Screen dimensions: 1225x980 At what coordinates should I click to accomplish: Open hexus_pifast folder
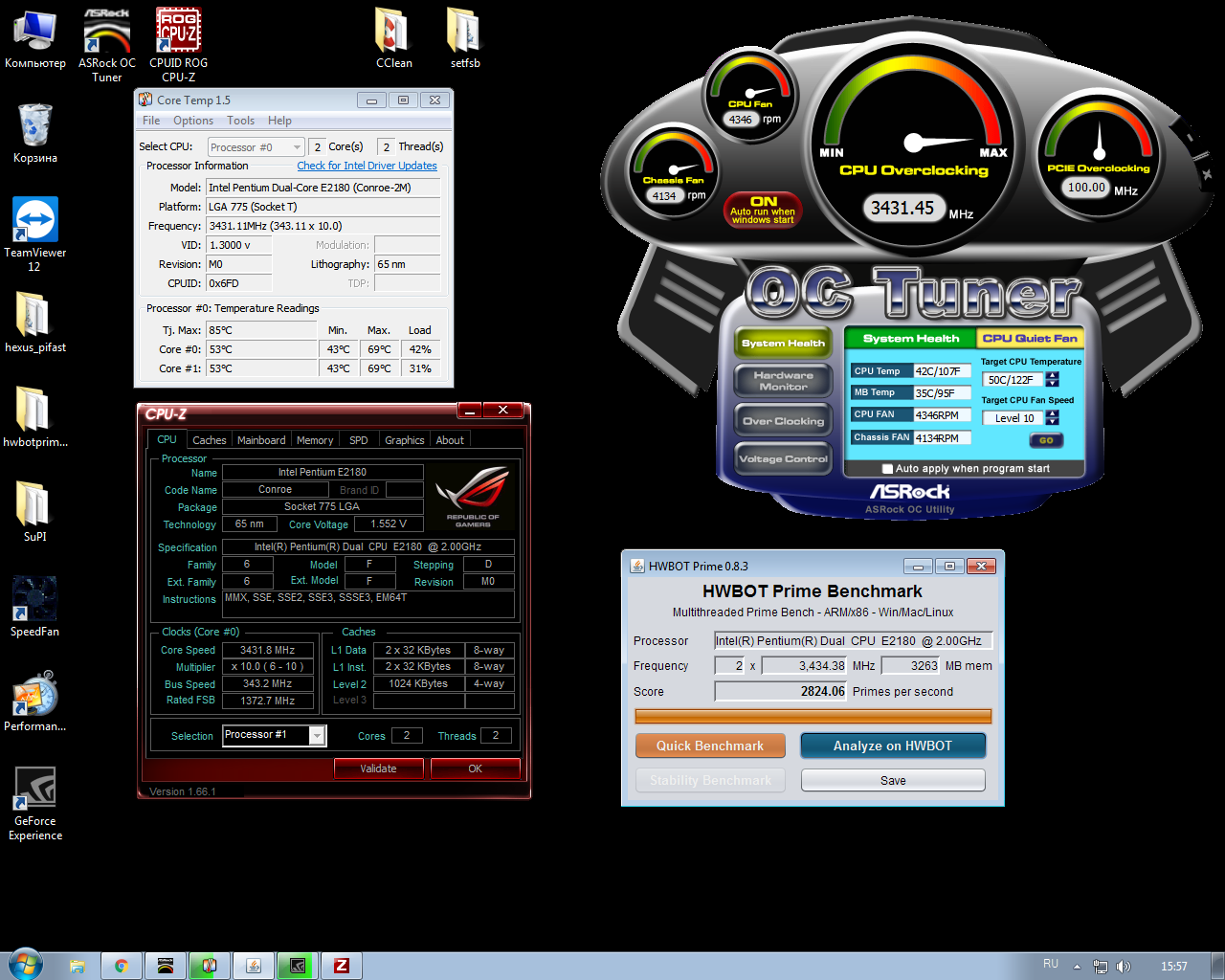click(x=35, y=323)
